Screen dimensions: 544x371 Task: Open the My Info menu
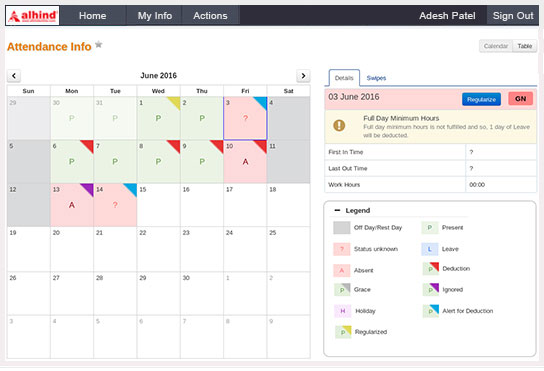pyautogui.click(x=155, y=16)
